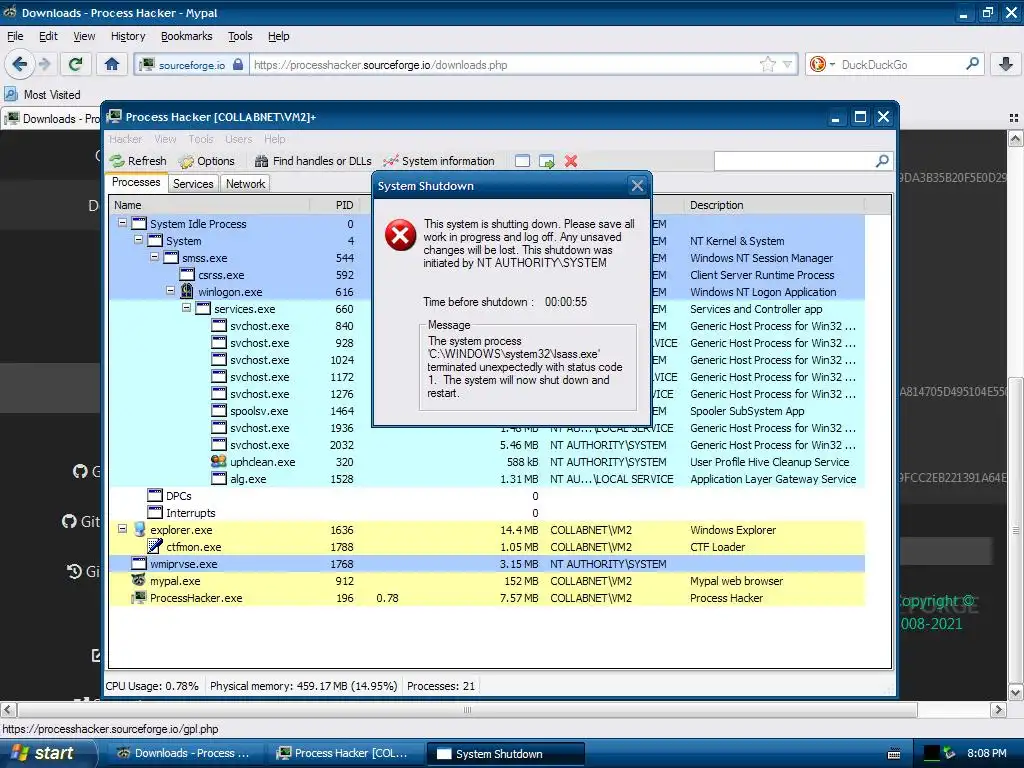Switch to the Services tab
This screenshot has height=768, width=1024.
(x=193, y=184)
